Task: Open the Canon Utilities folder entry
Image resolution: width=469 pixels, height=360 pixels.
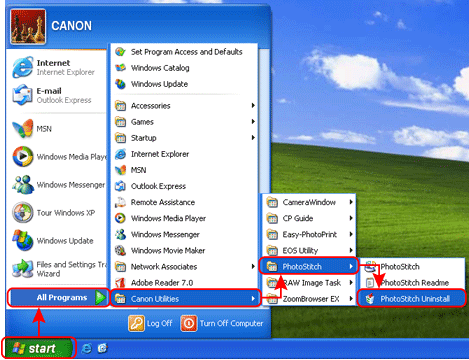Action: click(x=185, y=299)
